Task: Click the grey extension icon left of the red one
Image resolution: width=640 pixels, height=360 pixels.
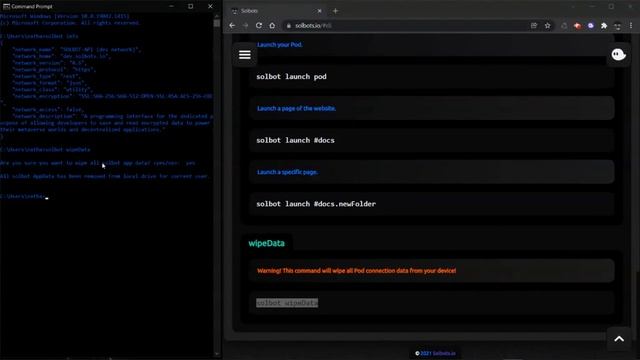Action: pyautogui.click(x=564, y=26)
